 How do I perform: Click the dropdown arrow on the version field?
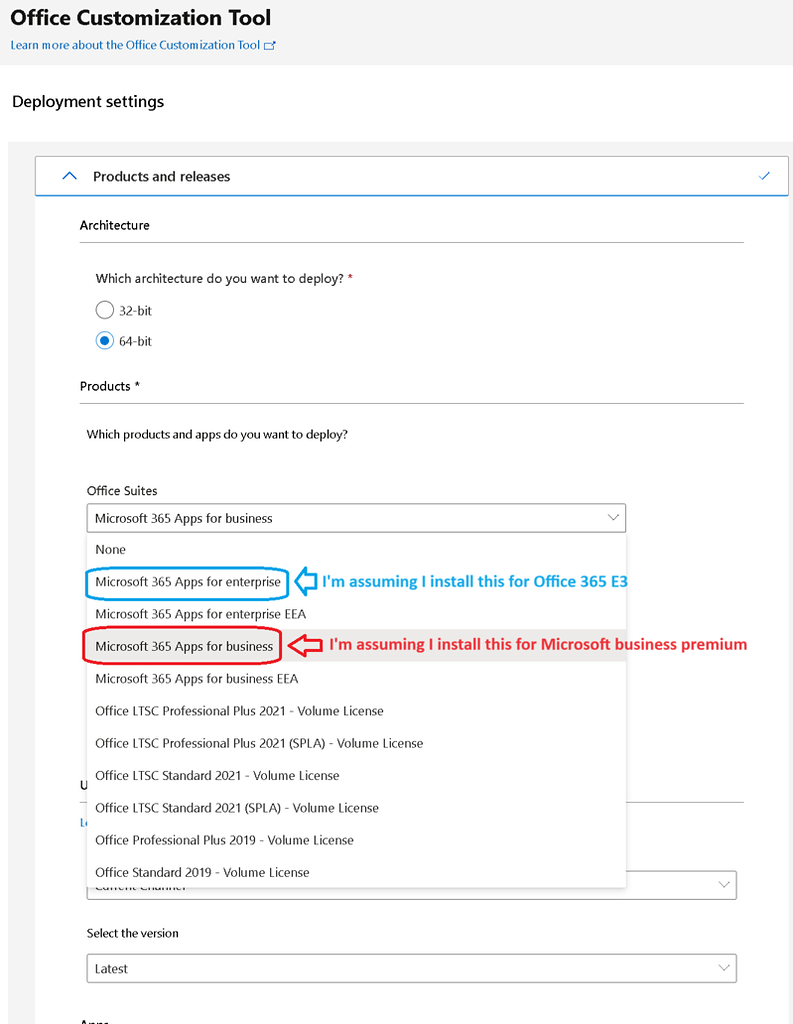pos(722,968)
